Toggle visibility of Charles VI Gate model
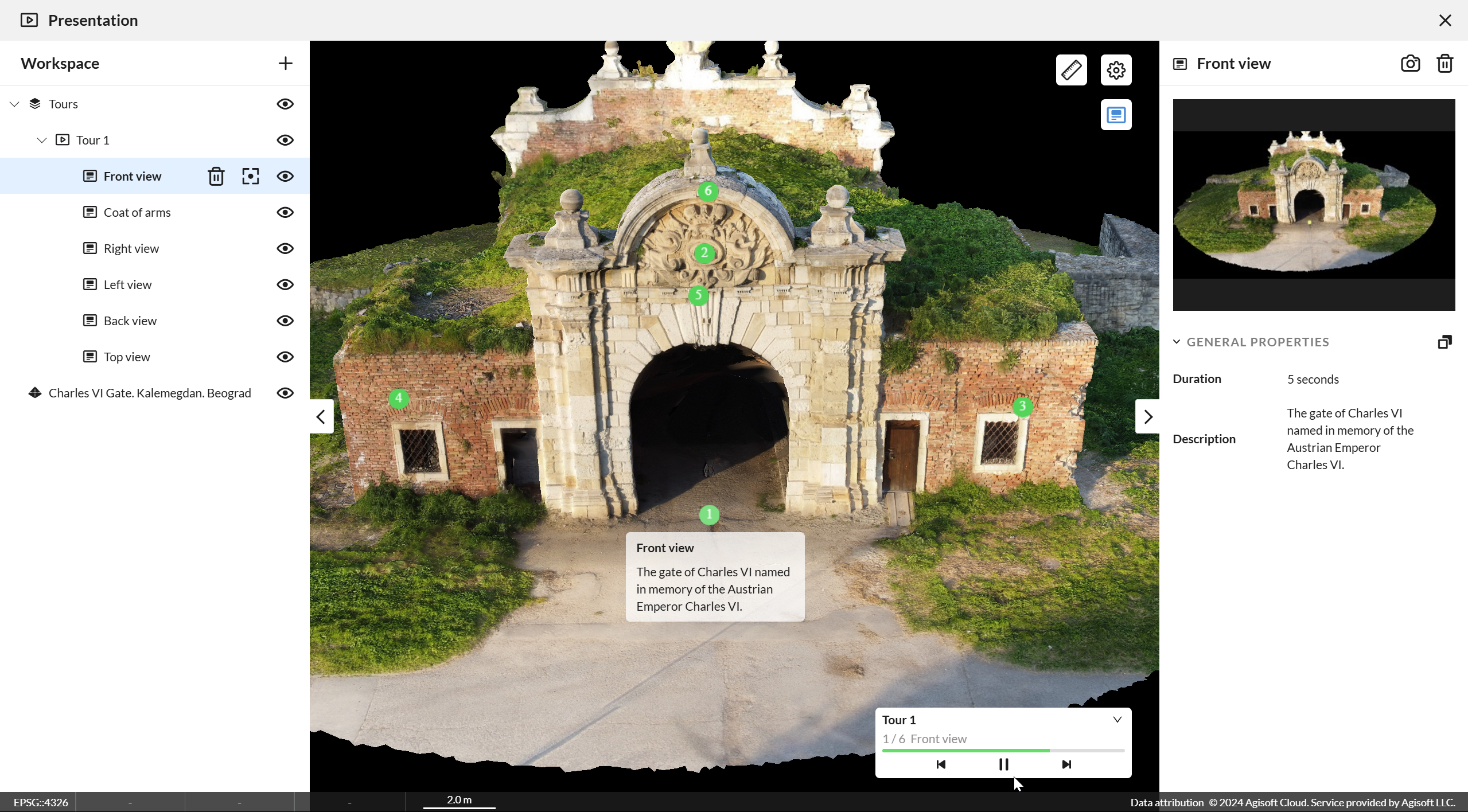This screenshot has width=1468, height=812. 285,393
